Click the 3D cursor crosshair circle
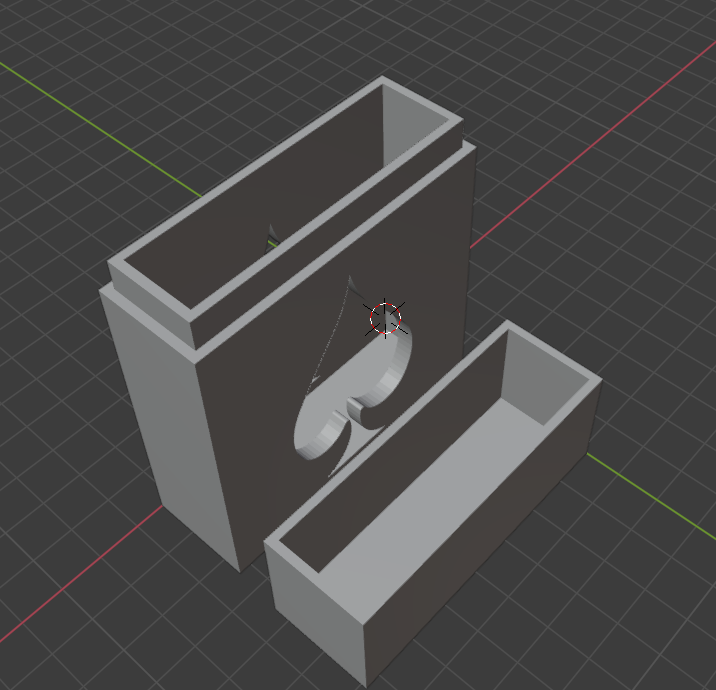 click(x=385, y=318)
